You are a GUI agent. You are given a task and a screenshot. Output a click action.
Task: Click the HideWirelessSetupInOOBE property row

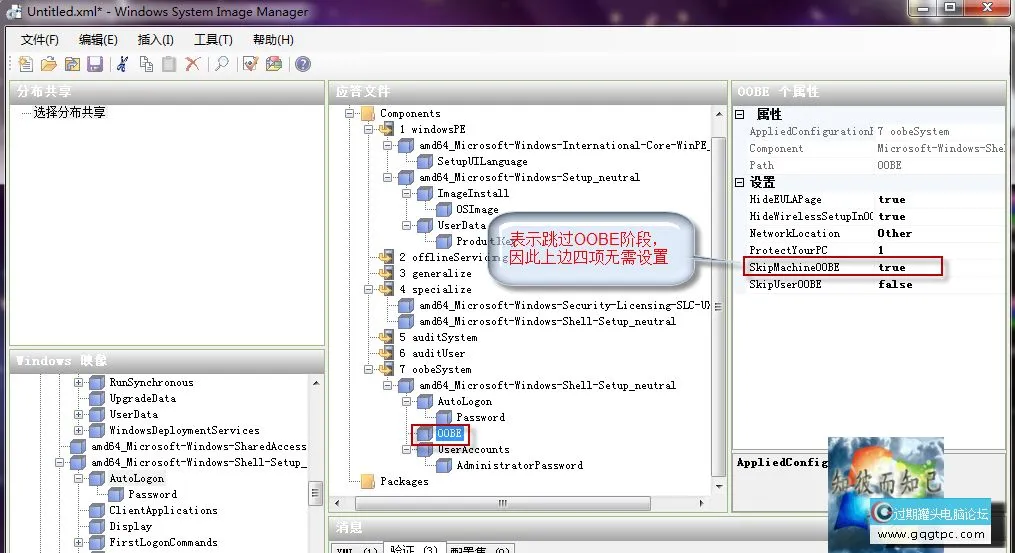point(869,216)
